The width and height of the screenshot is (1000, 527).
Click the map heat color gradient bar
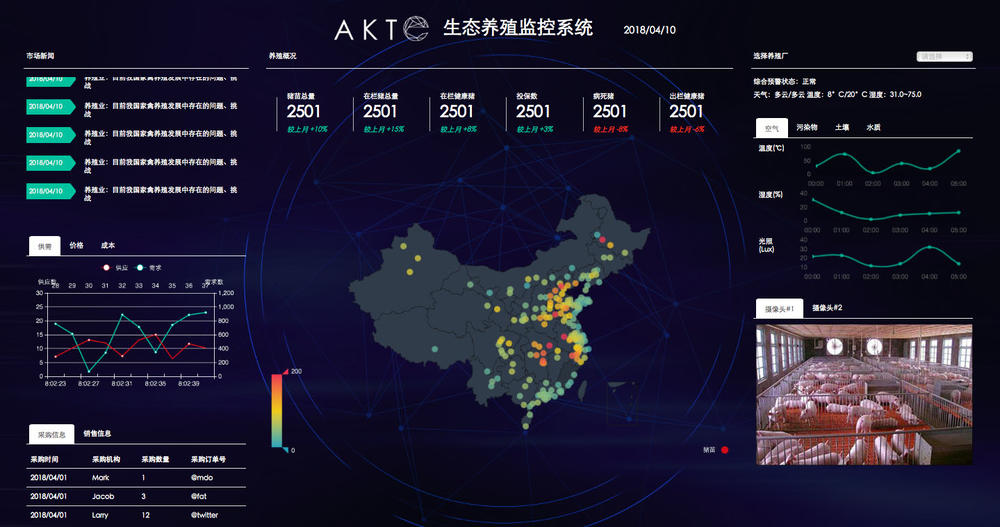277,410
